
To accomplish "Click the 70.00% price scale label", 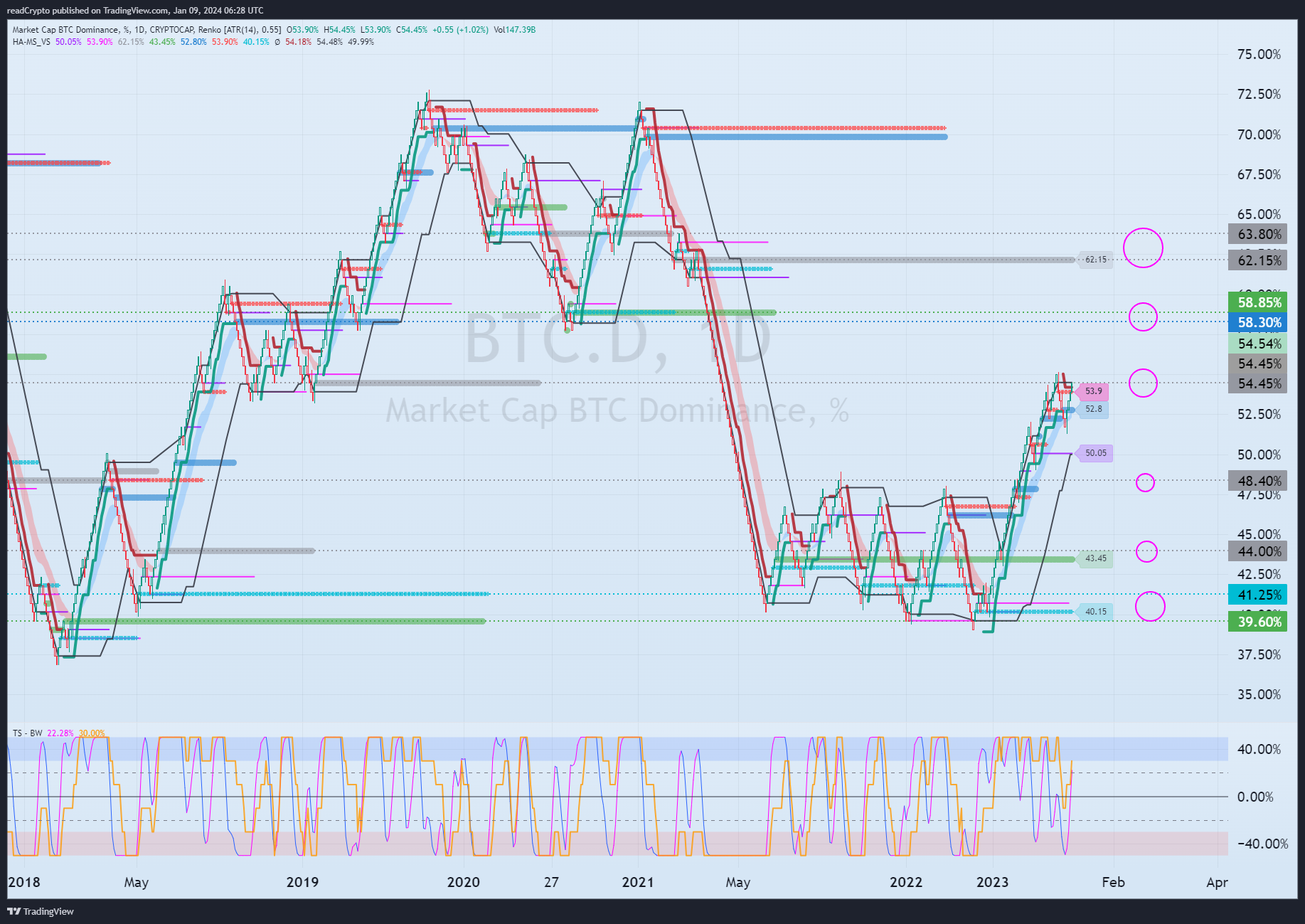I will click(x=1259, y=134).
